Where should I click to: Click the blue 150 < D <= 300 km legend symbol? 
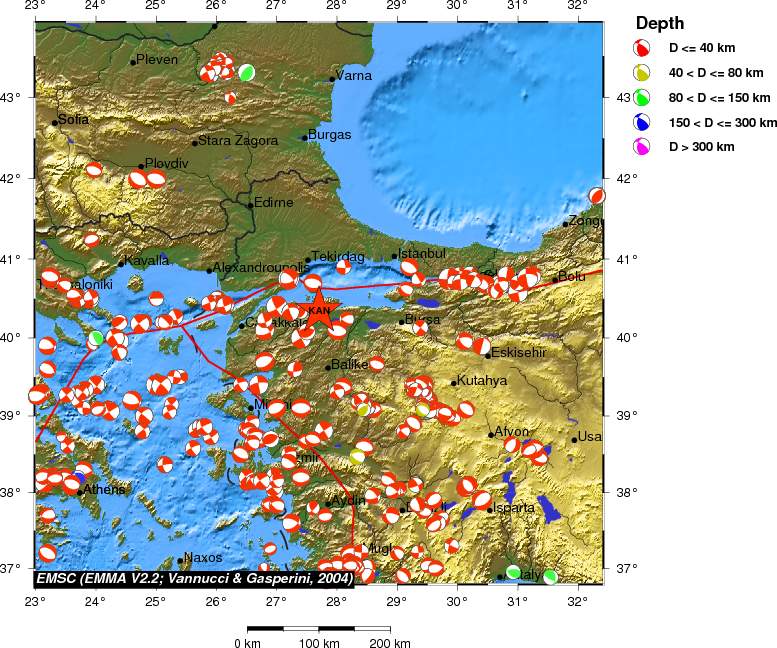click(643, 122)
